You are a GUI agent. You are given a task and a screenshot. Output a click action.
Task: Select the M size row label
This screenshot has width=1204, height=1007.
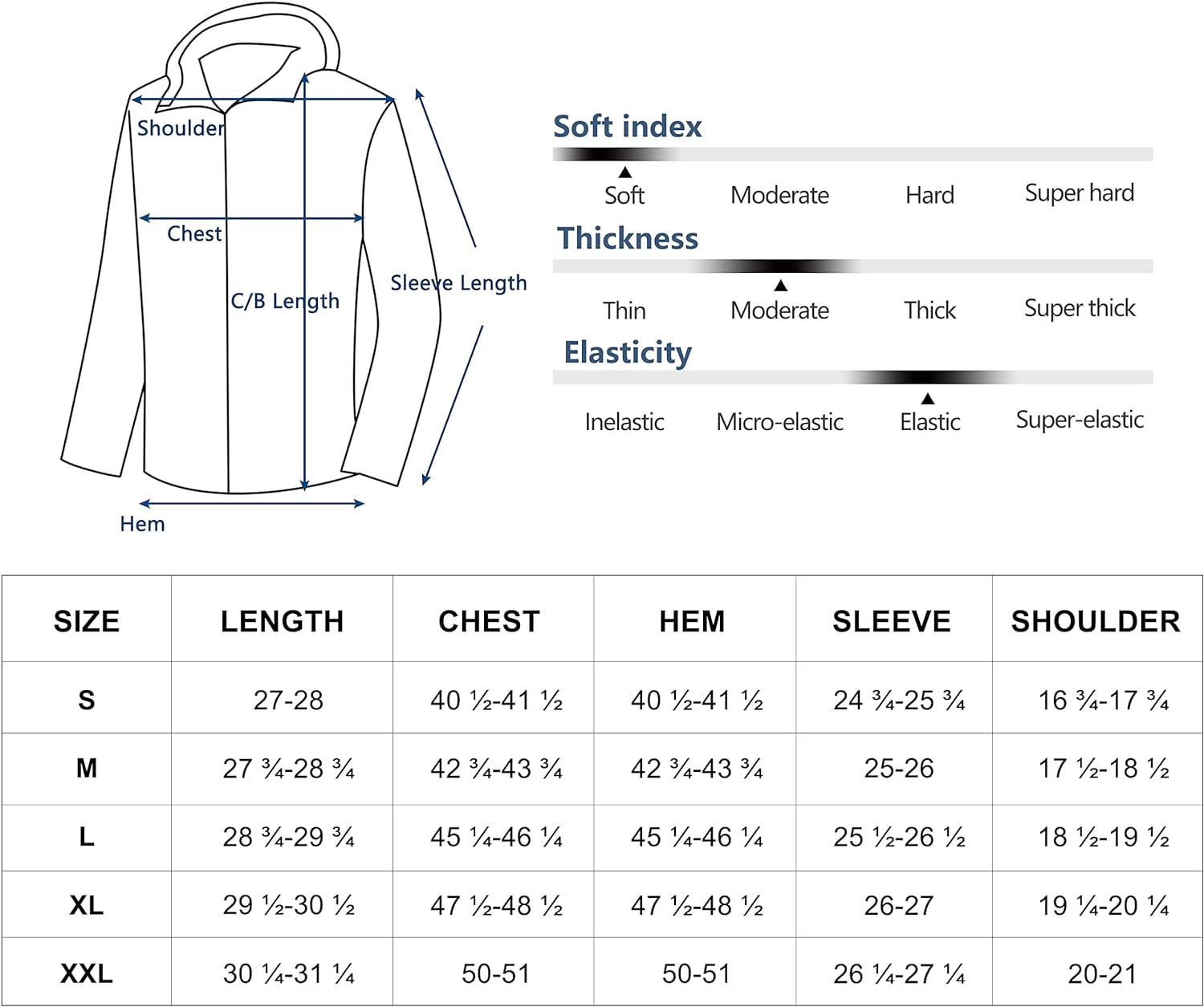[87, 769]
